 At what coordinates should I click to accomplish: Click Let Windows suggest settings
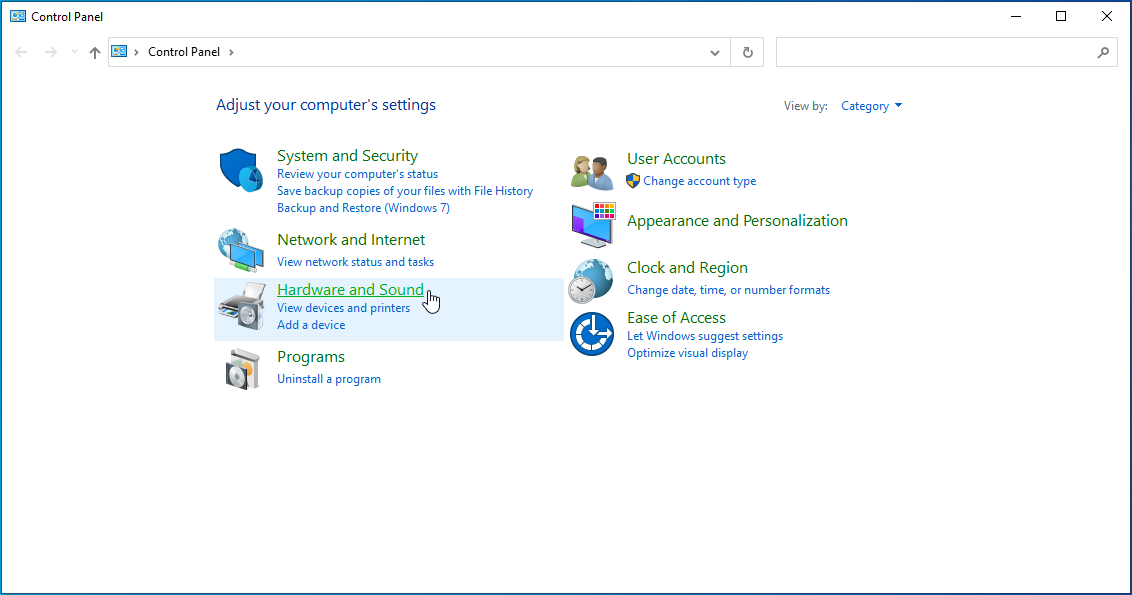tap(705, 336)
